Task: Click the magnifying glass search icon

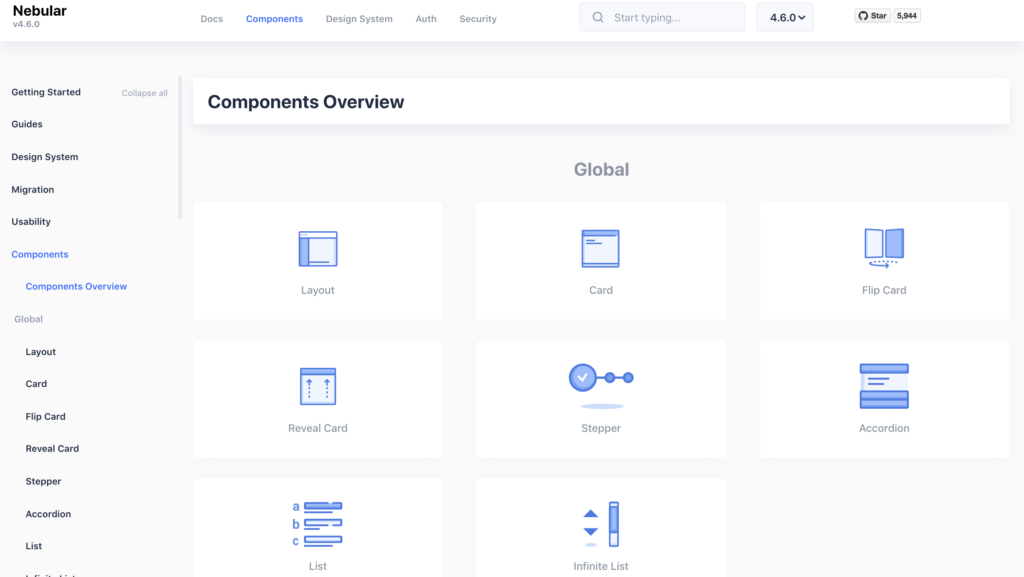Action: click(597, 16)
